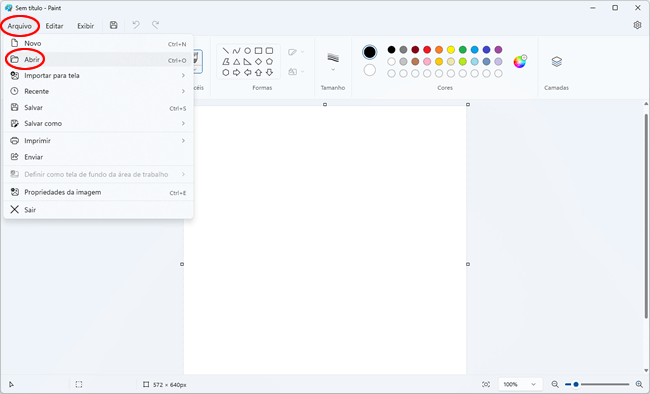Select Enviar in the file menu
Screen dimensions: 650x394
click(98, 157)
